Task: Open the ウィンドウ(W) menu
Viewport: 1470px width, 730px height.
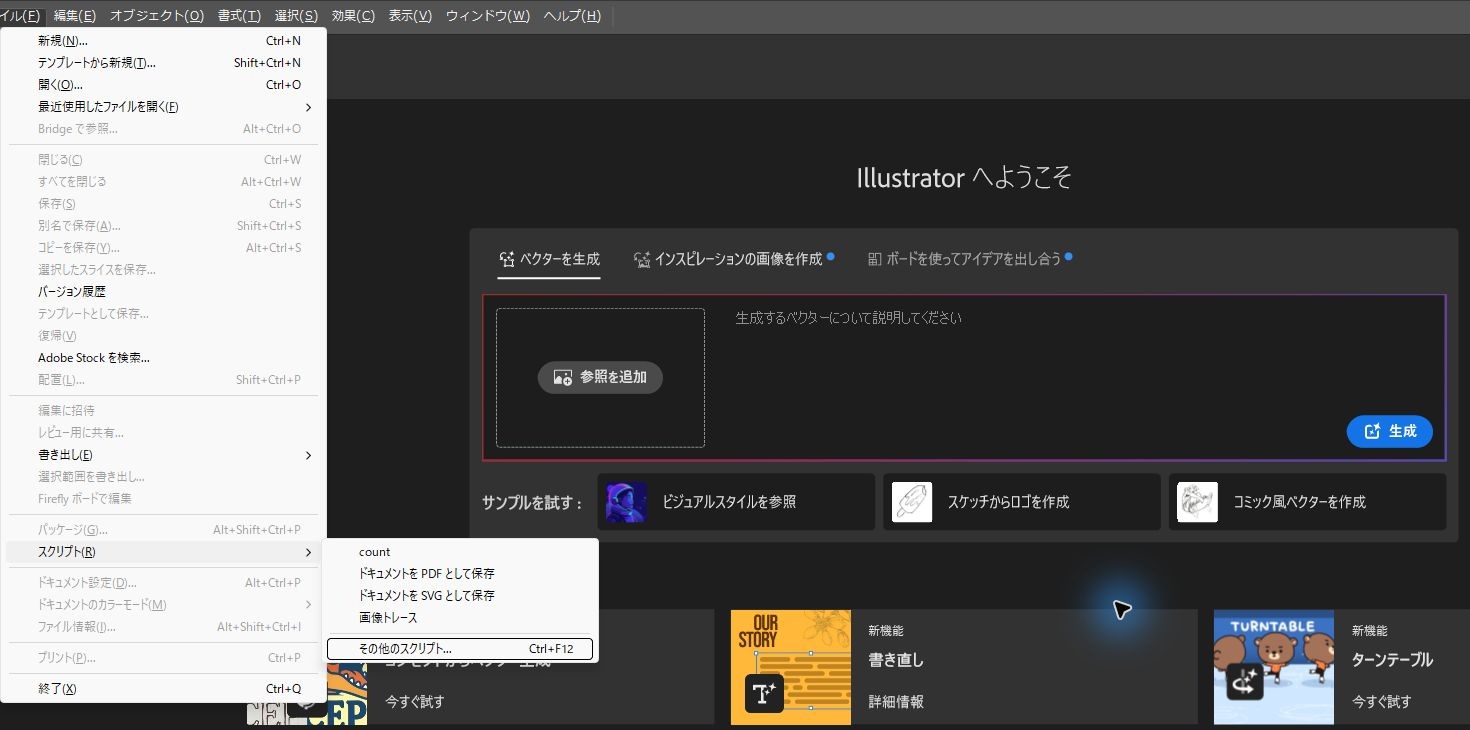Action: point(488,16)
